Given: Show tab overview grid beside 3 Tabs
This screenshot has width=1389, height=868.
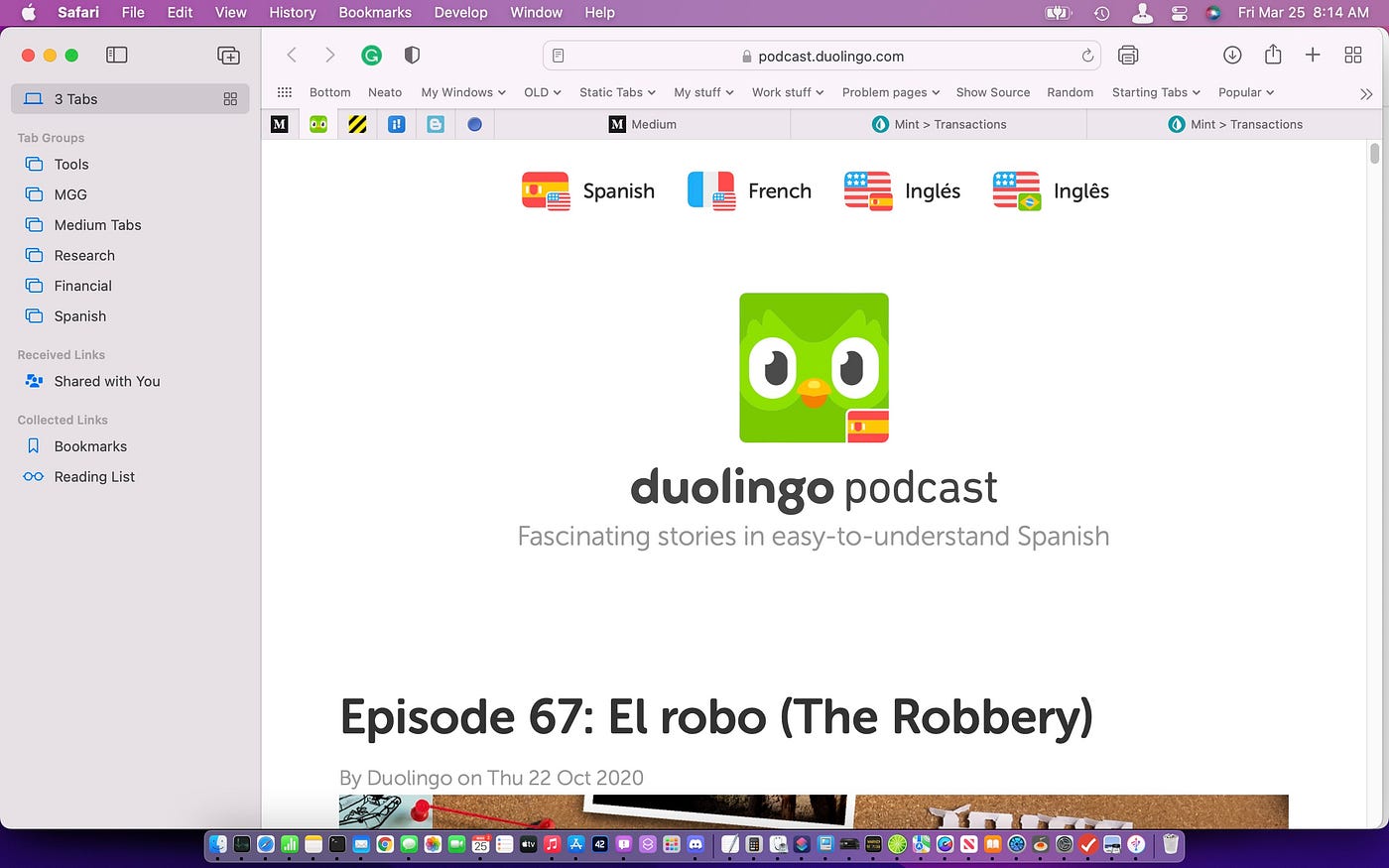Looking at the screenshot, I should click(x=230, y=99).
